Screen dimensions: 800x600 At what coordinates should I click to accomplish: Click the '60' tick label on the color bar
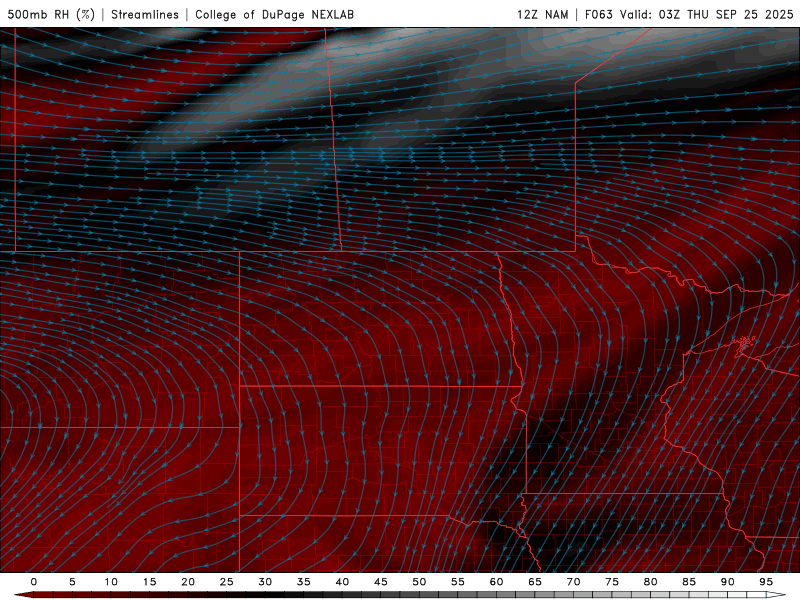[x=496, y=582]
